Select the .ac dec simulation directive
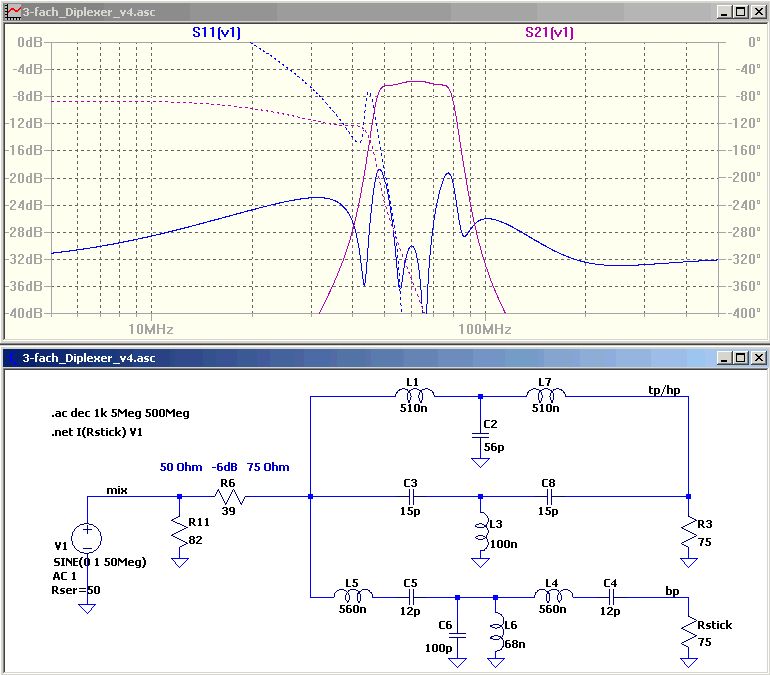The width and height of the screenshot is (770, 675). click(119, 412)
